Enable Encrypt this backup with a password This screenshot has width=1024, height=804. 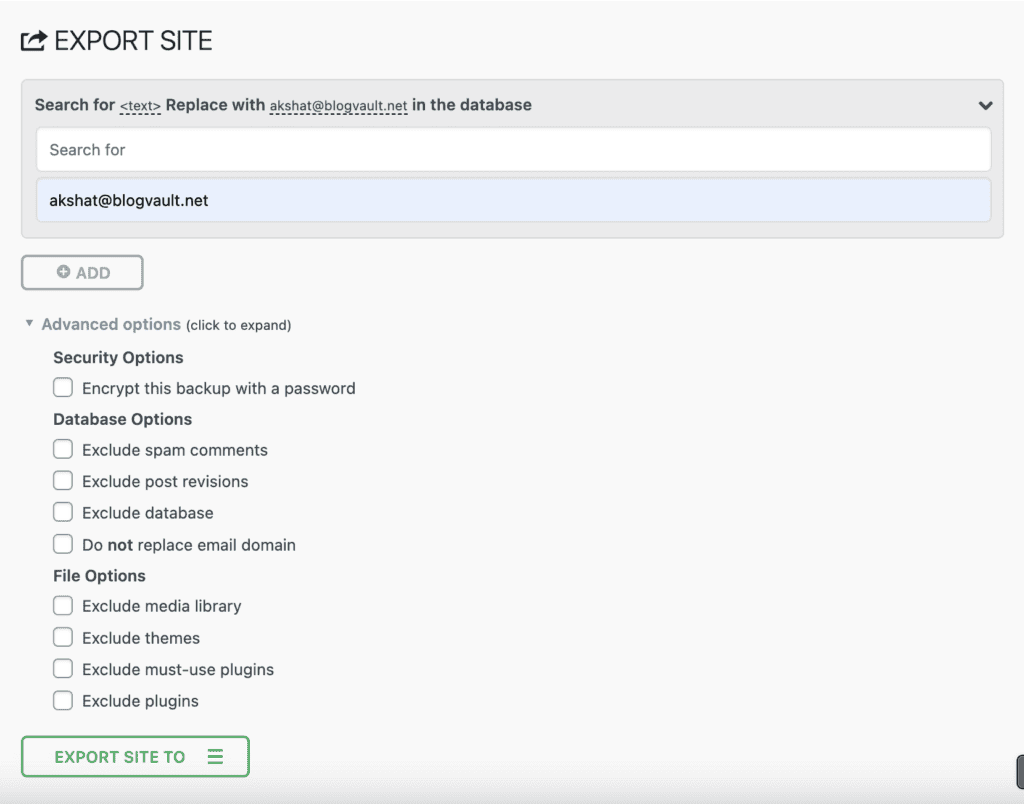tap(63, 387)
